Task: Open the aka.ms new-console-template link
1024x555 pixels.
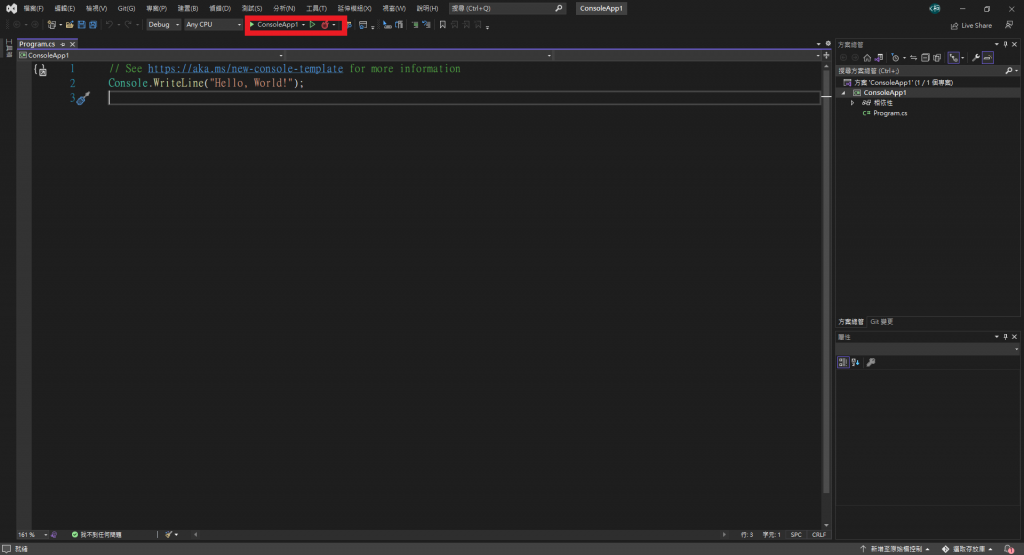Action: pos(245,69)
